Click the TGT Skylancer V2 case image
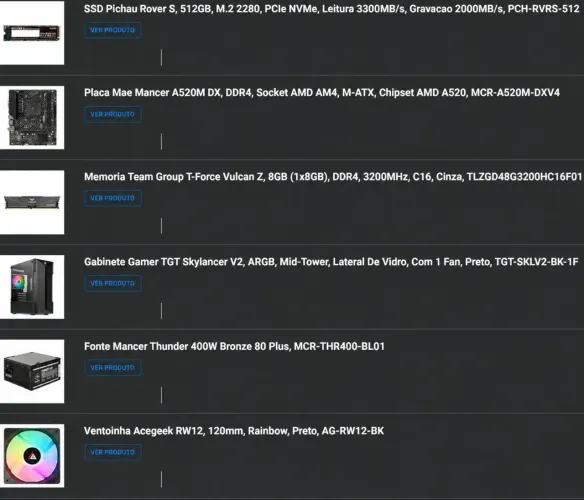 click(32, 287)
